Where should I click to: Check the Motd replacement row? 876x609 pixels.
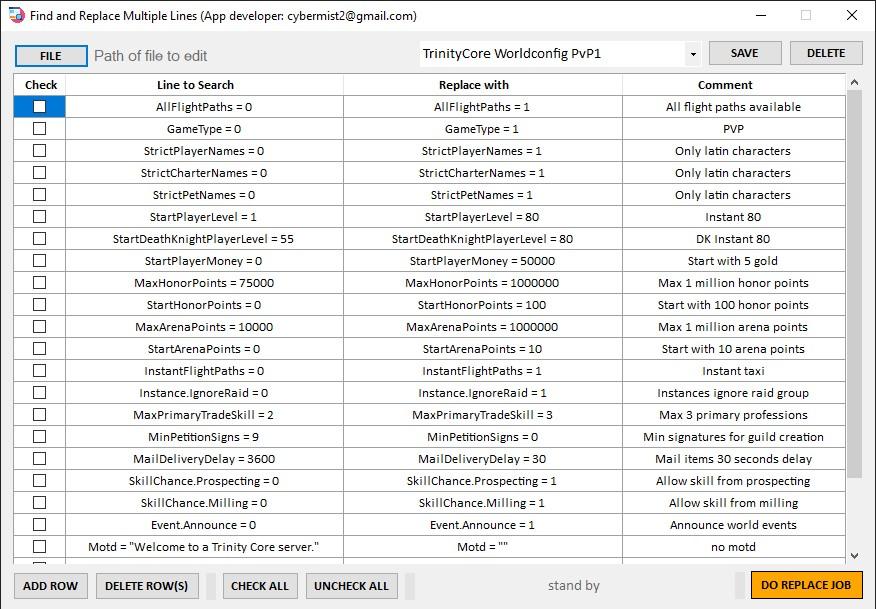(x=38, y=546)
